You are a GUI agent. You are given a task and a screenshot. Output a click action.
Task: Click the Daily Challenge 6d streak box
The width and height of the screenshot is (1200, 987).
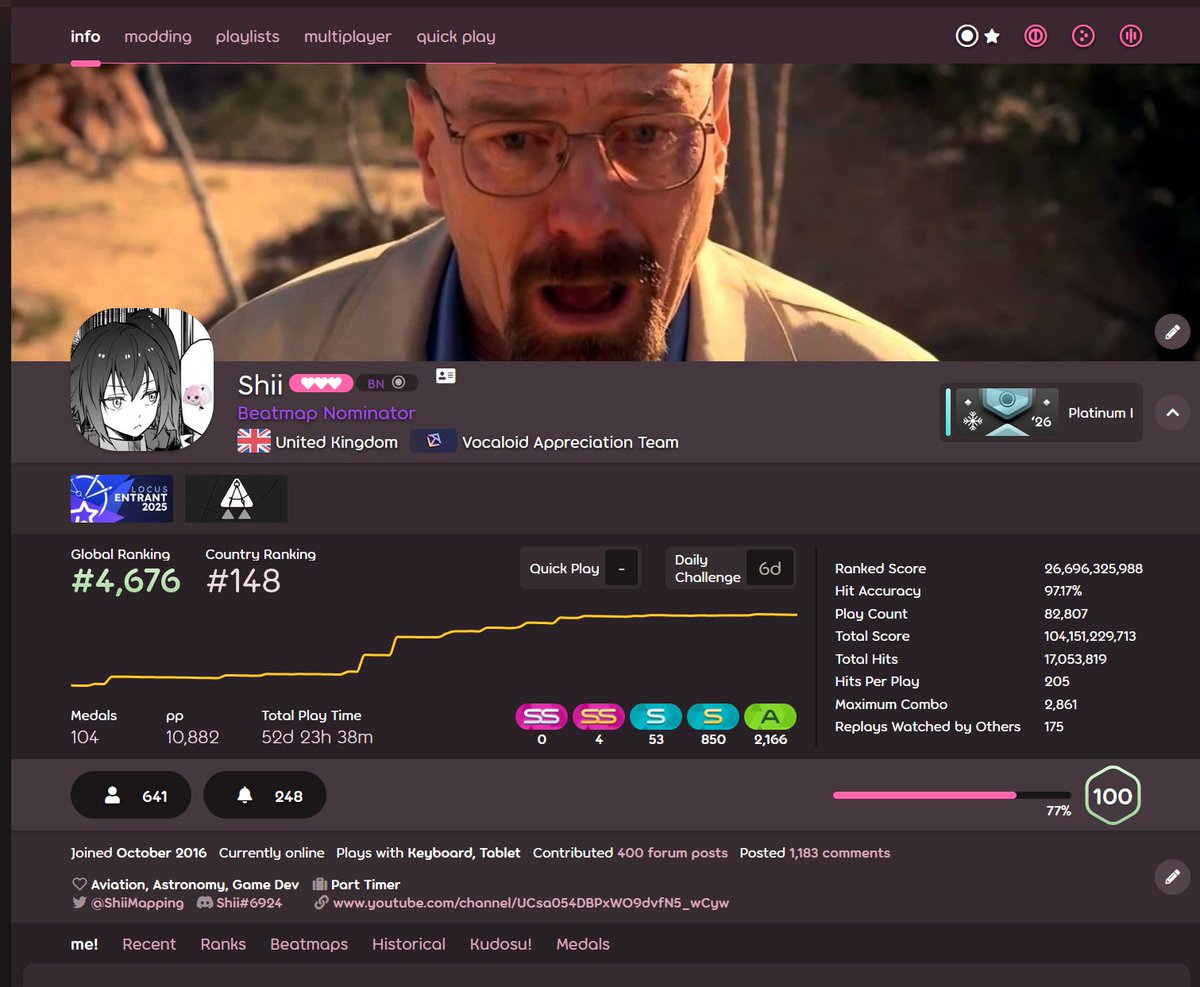(731, 568)
